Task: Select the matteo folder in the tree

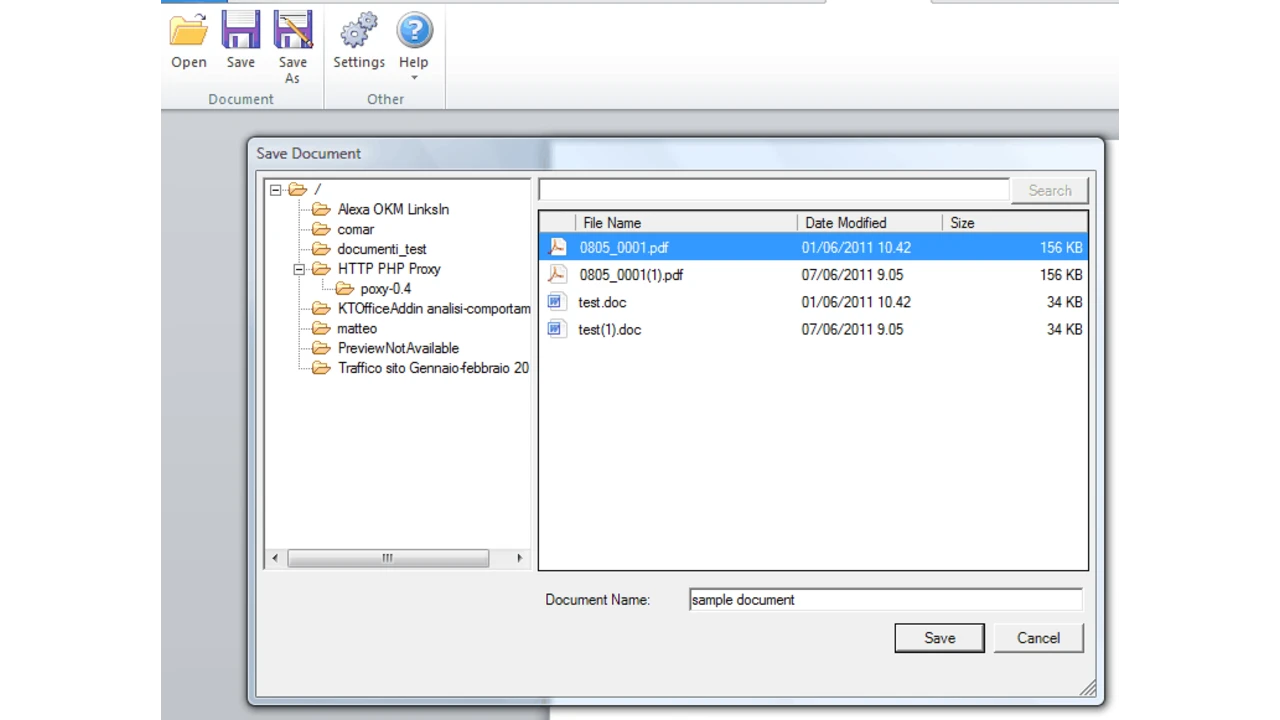Action: (357, 328)
